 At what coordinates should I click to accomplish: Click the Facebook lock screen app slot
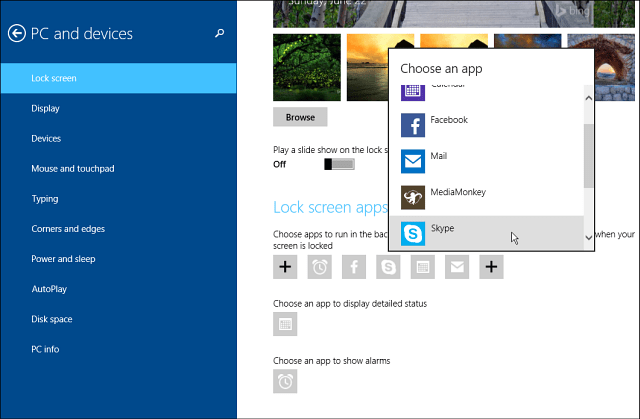click(x=354, y=267)
